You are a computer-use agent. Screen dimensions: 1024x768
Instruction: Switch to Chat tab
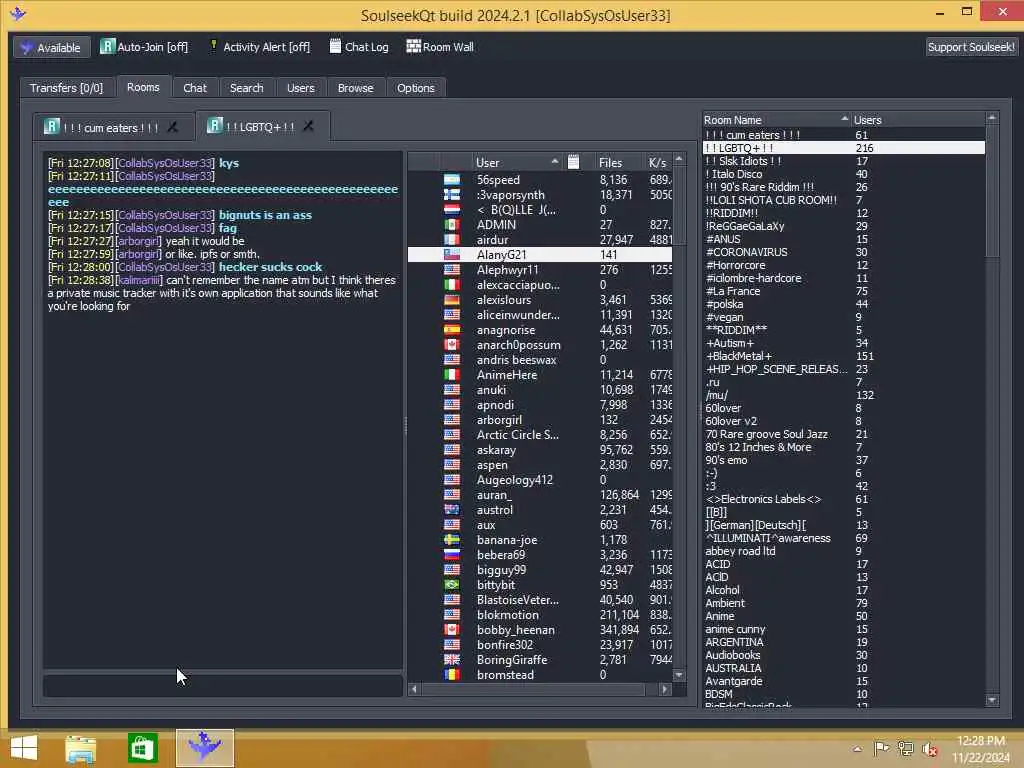195,88
